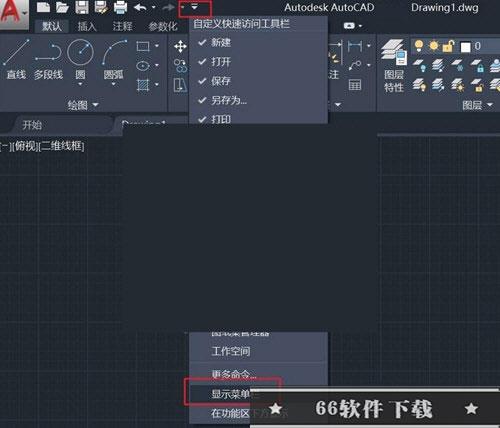The image size is (500, 428).
Task: Open ribbon minimize options dropdown arrow
Action: [361, 26]
